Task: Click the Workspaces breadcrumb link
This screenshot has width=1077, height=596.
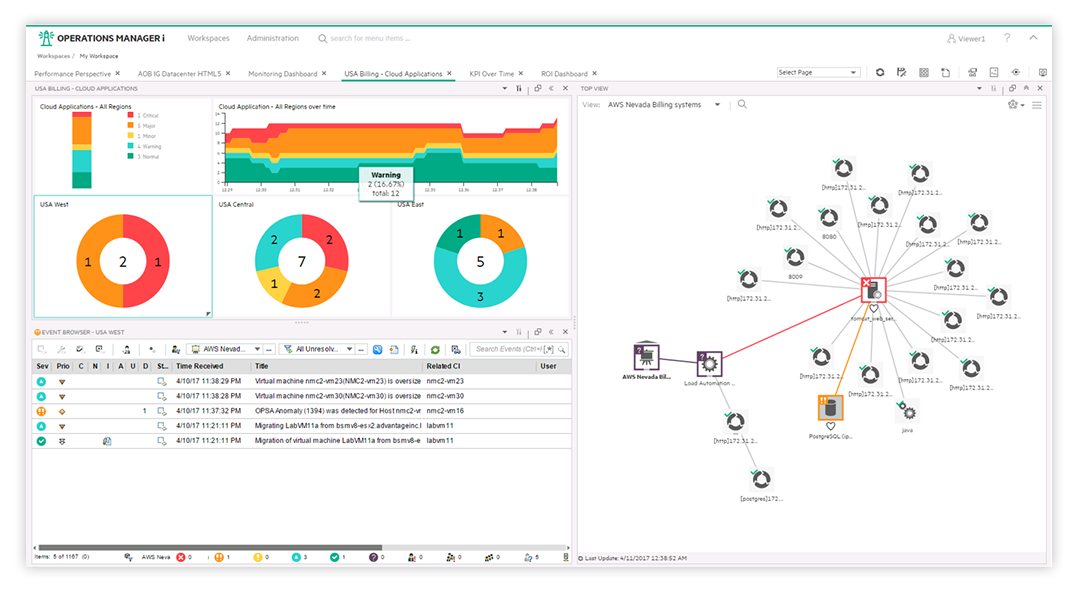Action: coord(53,56)
